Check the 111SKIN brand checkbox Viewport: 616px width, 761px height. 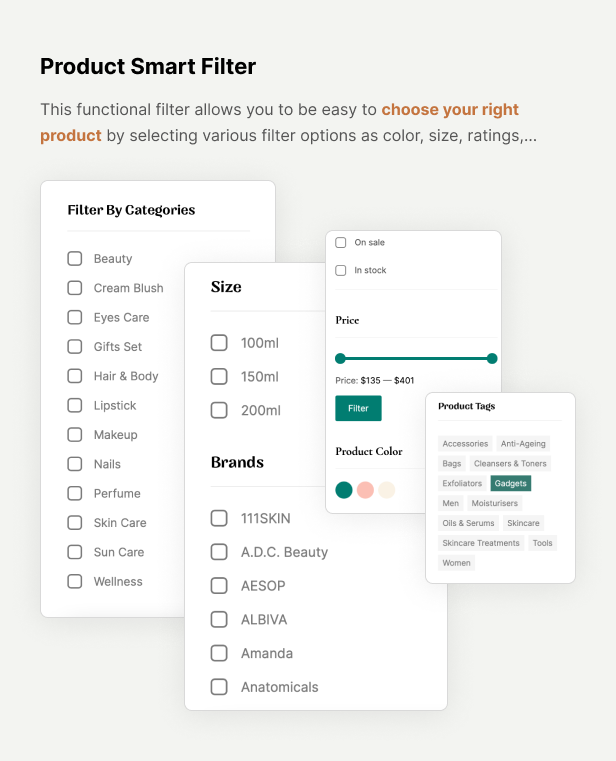coord(219,518)
